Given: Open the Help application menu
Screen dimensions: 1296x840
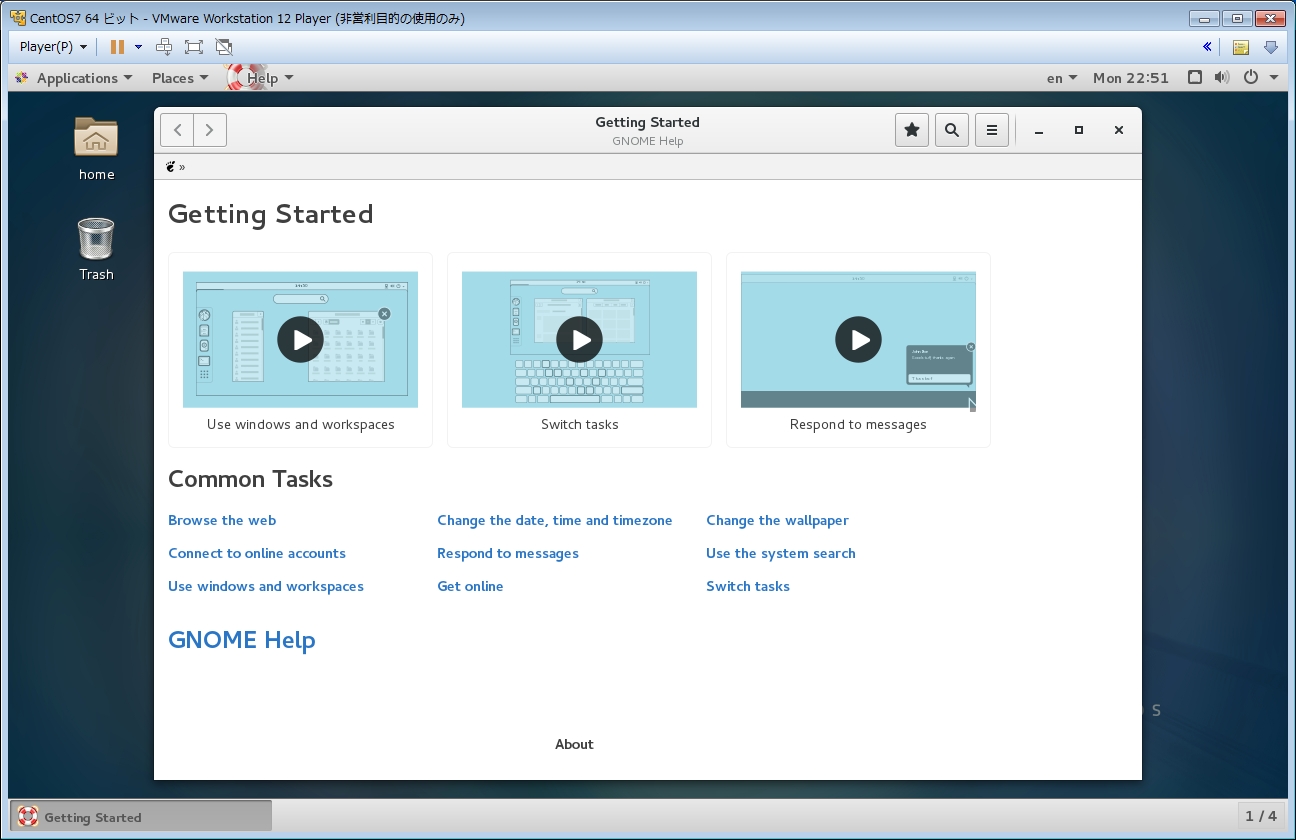Looking at the screenshot, I should coord(263,78).
